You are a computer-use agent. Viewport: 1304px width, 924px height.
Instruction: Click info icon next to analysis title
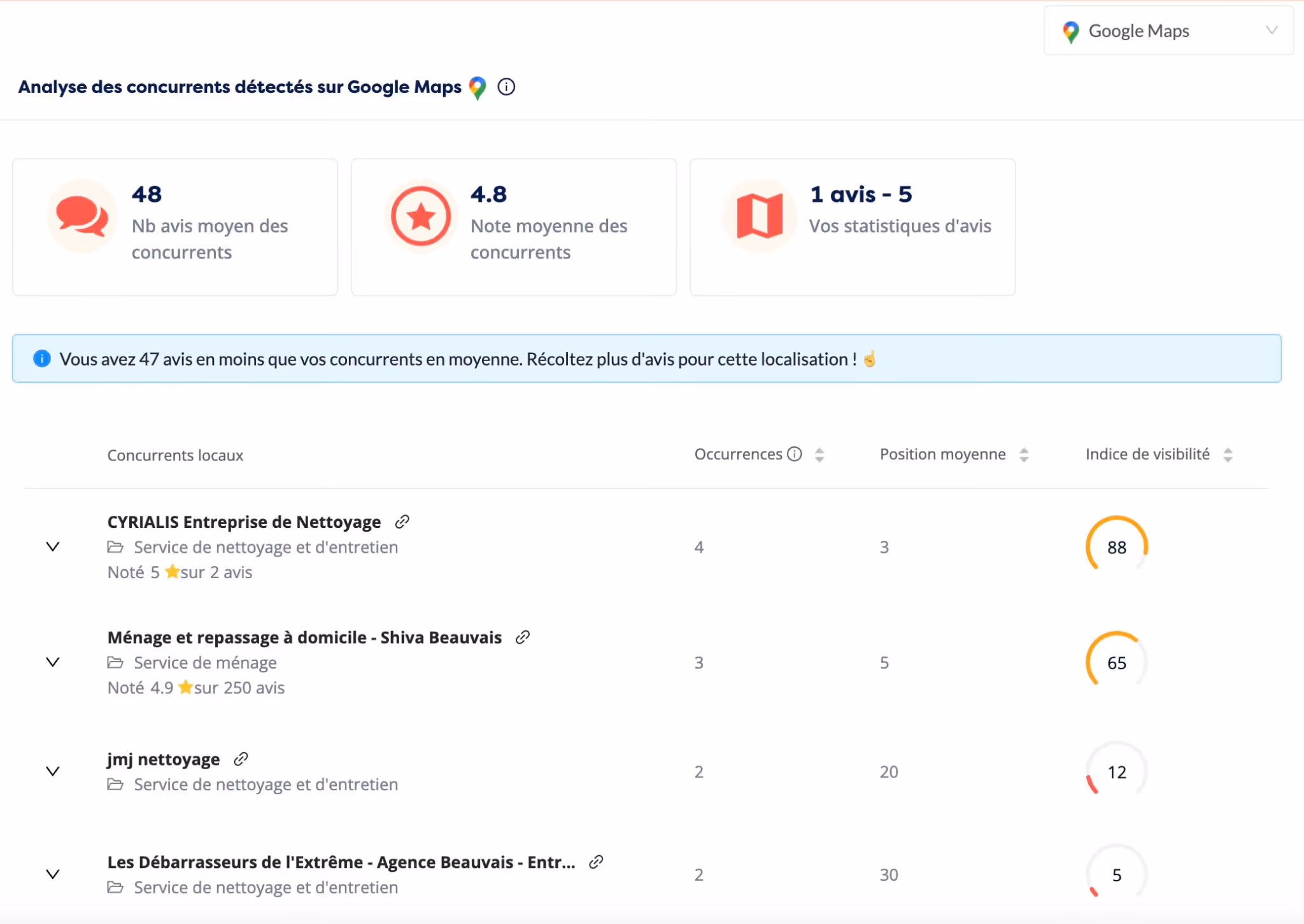point(506,87)
